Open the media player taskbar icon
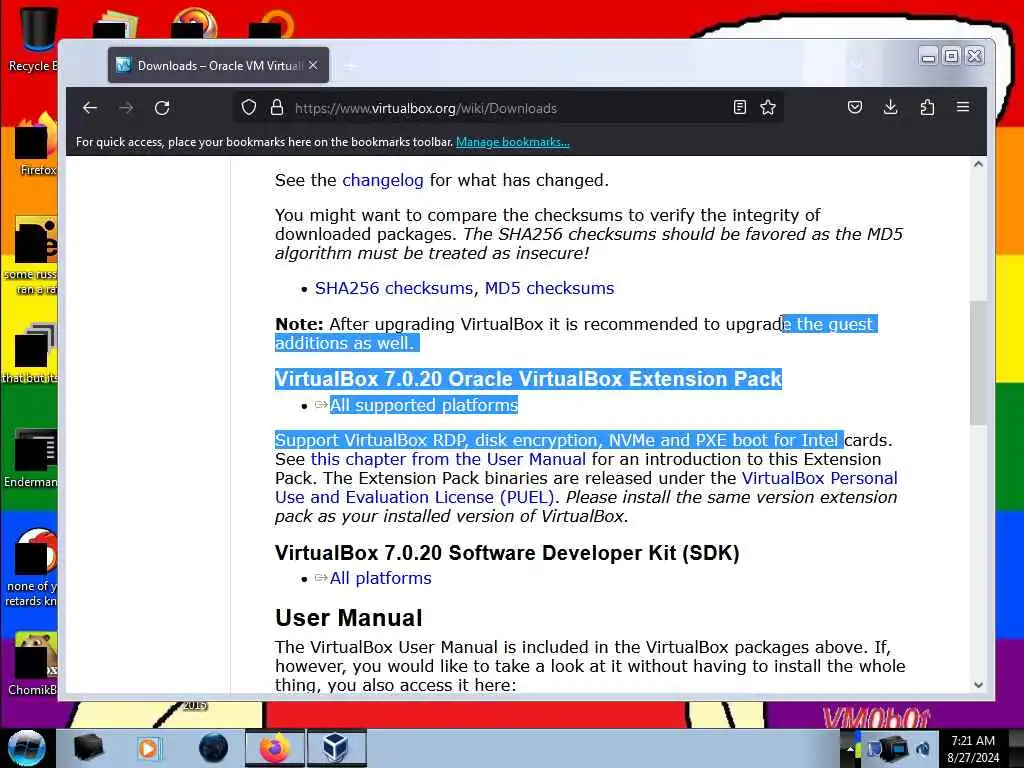Image resolution: width=1024 pixels, height=768 pixels. point(148,748)
